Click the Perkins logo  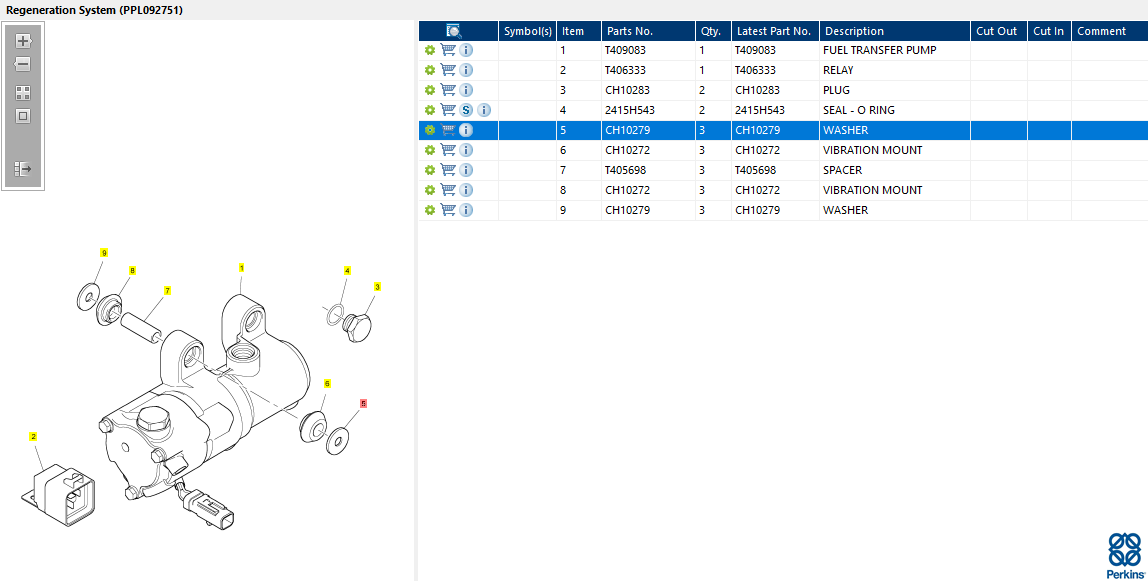click(x=1125, y=556)
